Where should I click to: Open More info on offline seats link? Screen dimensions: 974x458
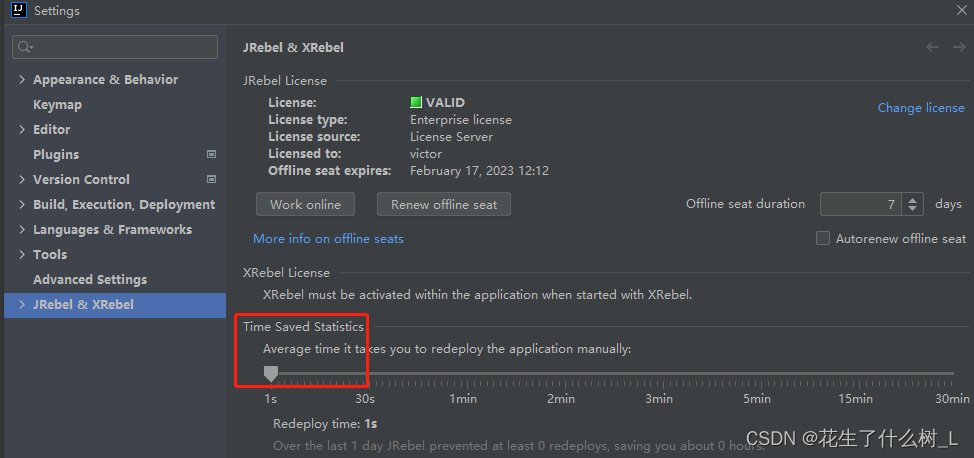pos(328,239)
